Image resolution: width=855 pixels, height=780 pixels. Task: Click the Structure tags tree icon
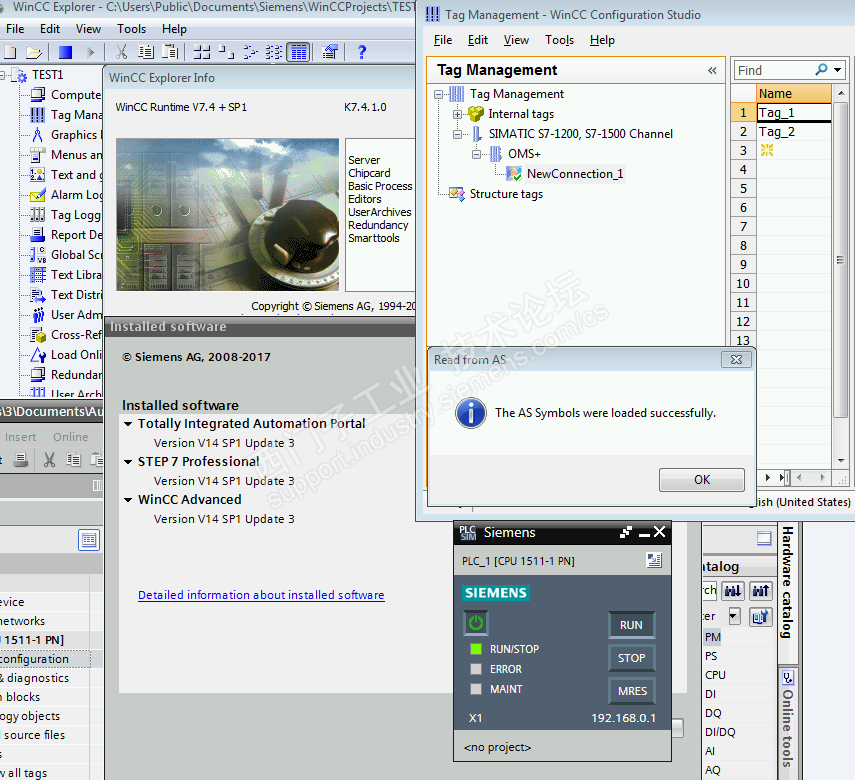coord(457,194)
